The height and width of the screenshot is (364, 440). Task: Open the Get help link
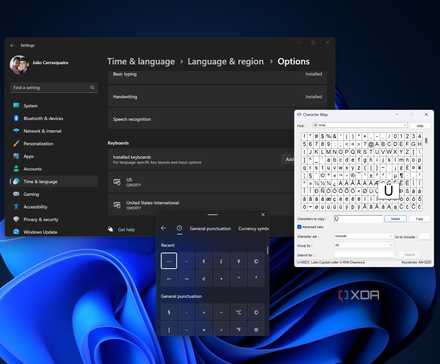pyautogui.click(x=126, y=229)
